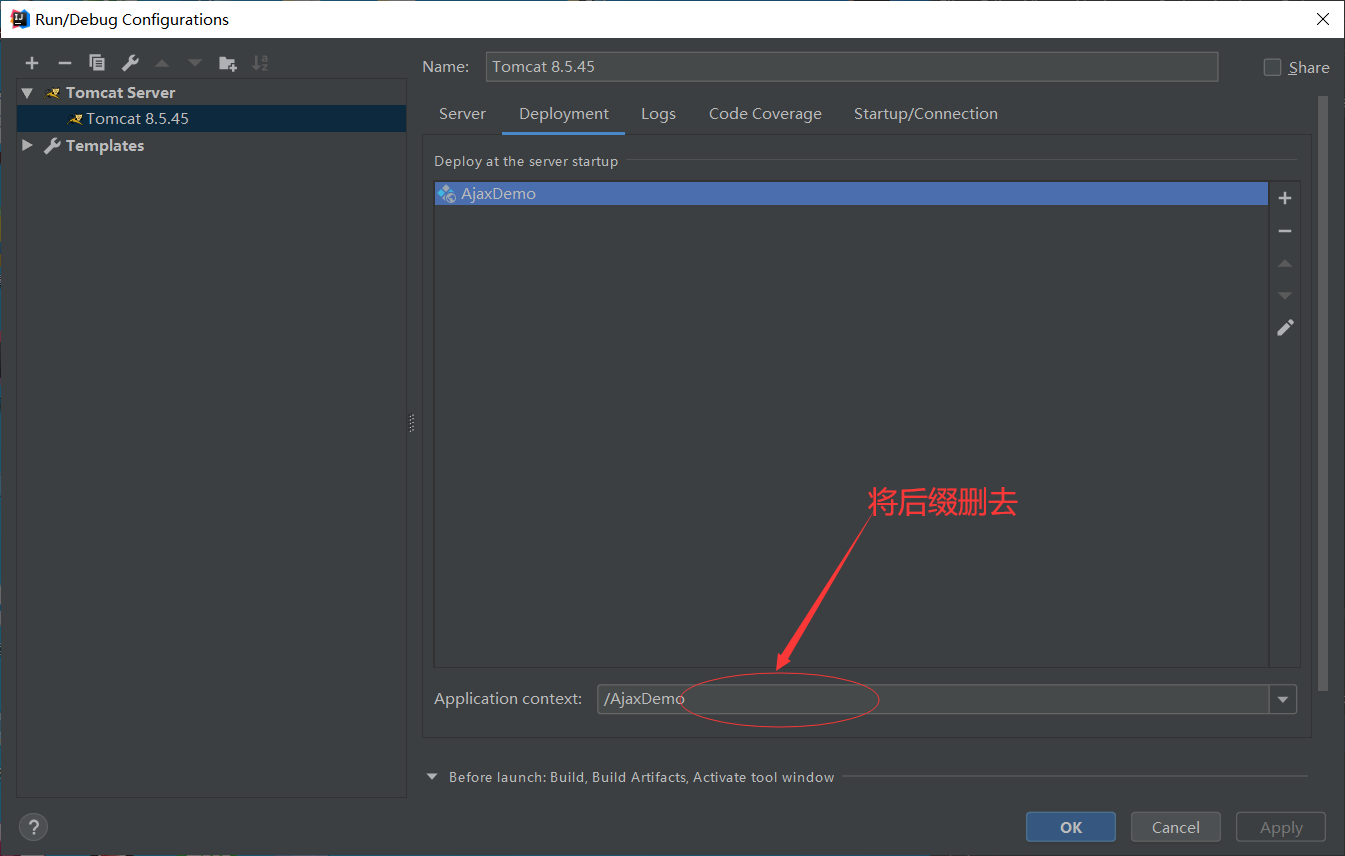Click IntelliJ logo in title bar

[19, 19]
